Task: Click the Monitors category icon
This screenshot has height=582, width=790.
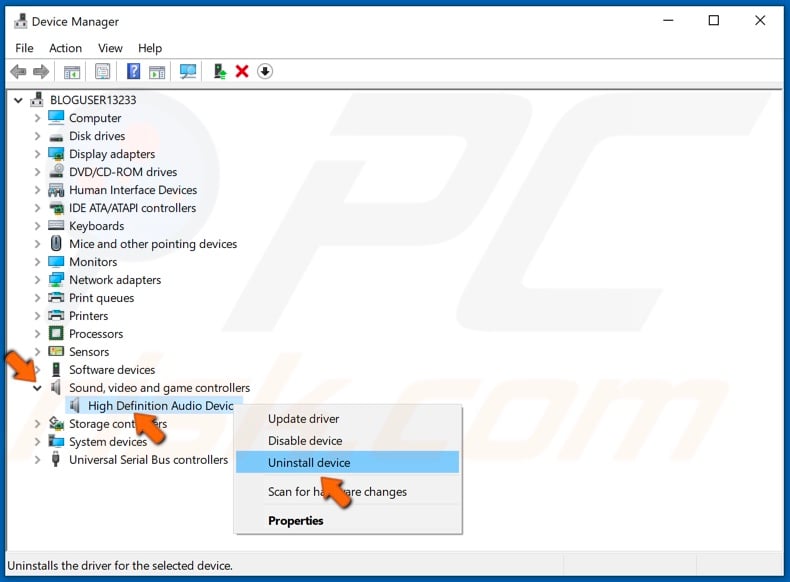Action: [x=56, y=262]
